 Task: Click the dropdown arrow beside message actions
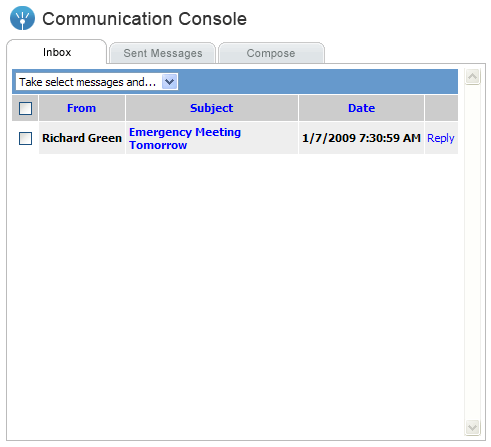(170, 82)
